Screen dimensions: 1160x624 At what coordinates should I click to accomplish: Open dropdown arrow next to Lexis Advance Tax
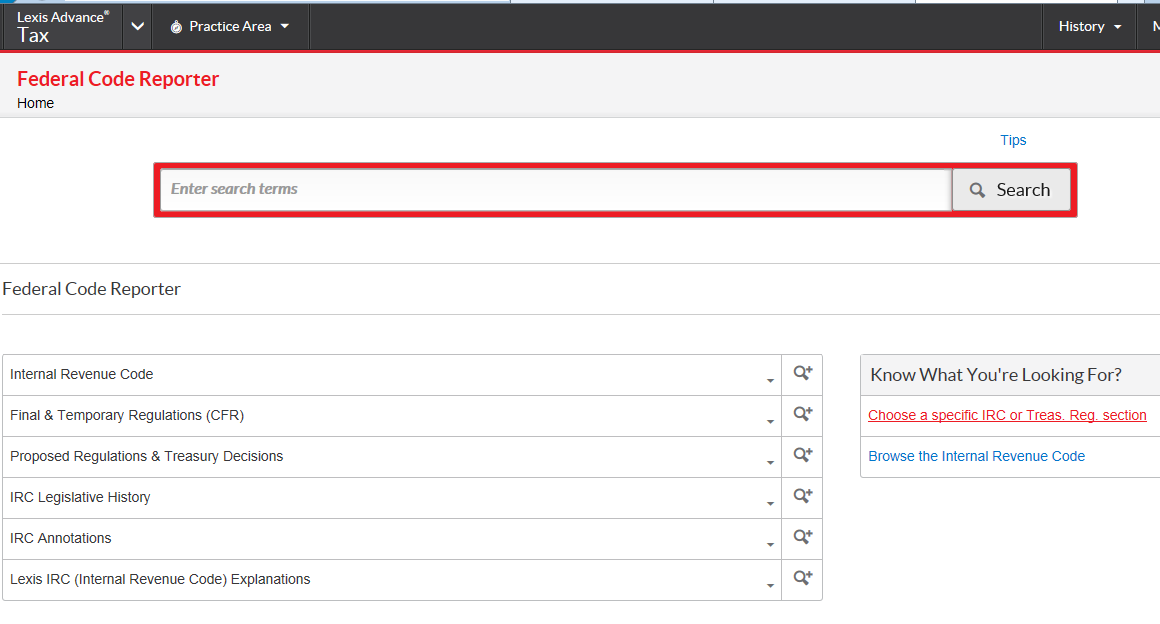(137, 27)
